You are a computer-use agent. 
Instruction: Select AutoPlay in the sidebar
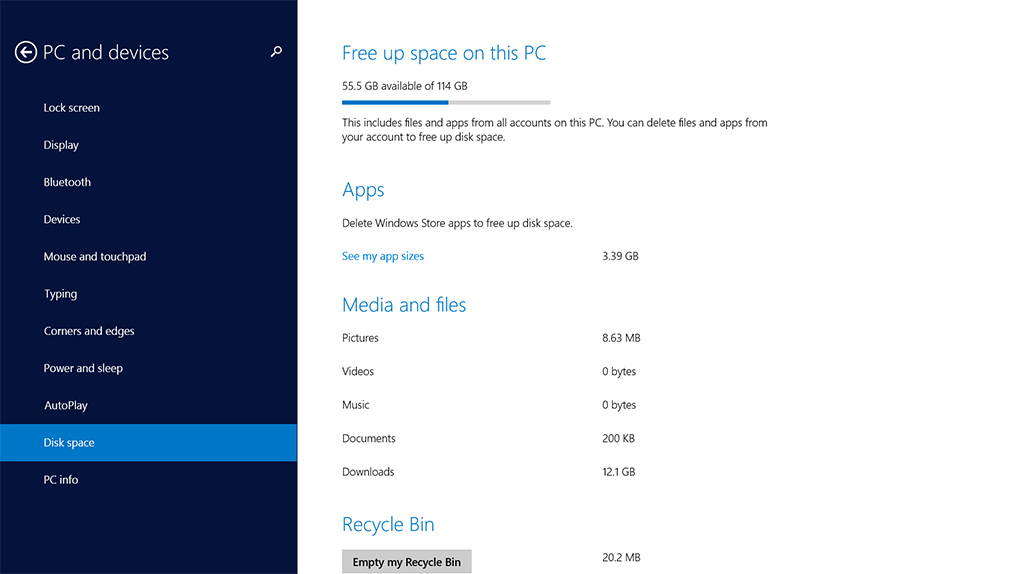(66, 406)
